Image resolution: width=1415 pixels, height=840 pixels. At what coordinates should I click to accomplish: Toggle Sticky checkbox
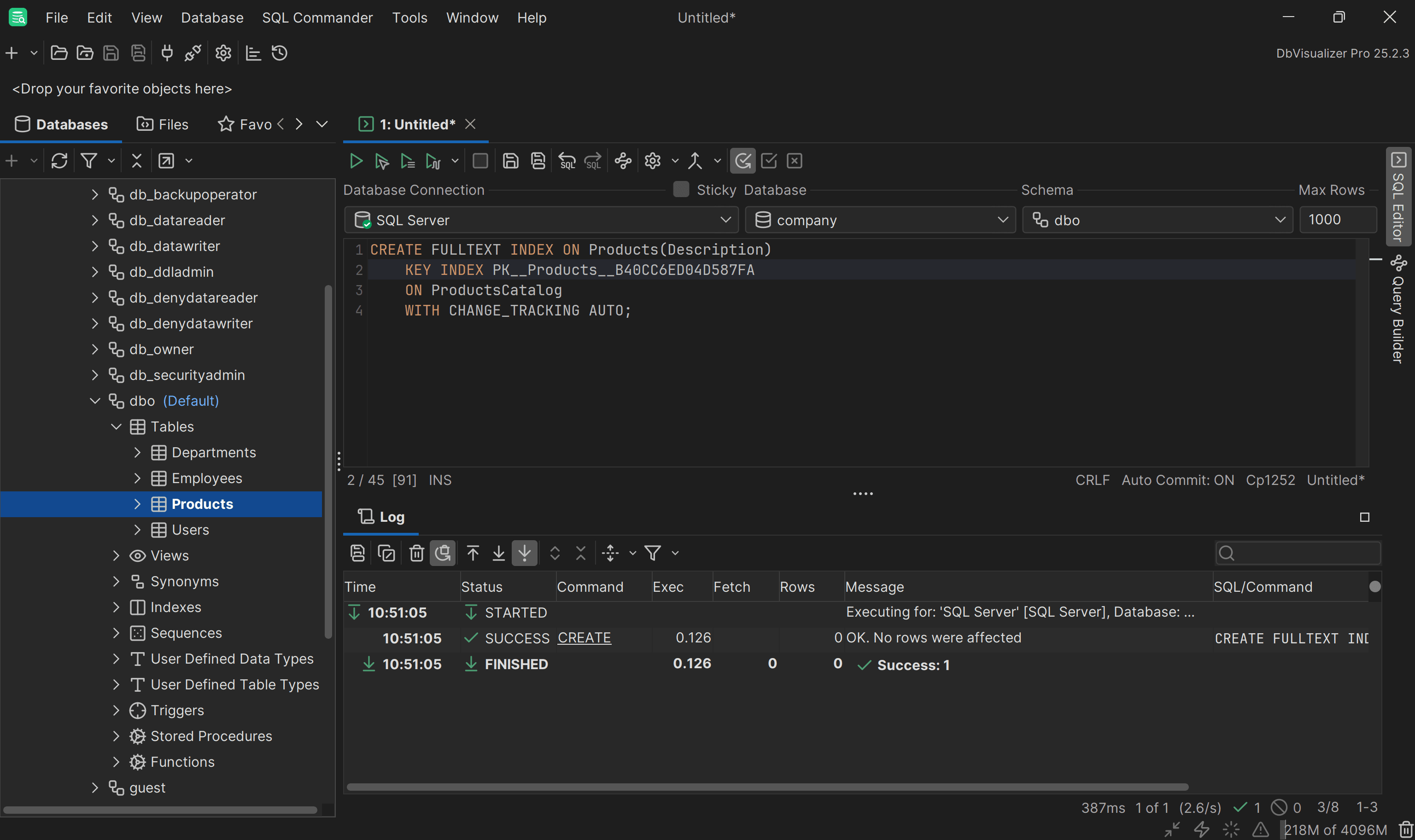point(681,190)
